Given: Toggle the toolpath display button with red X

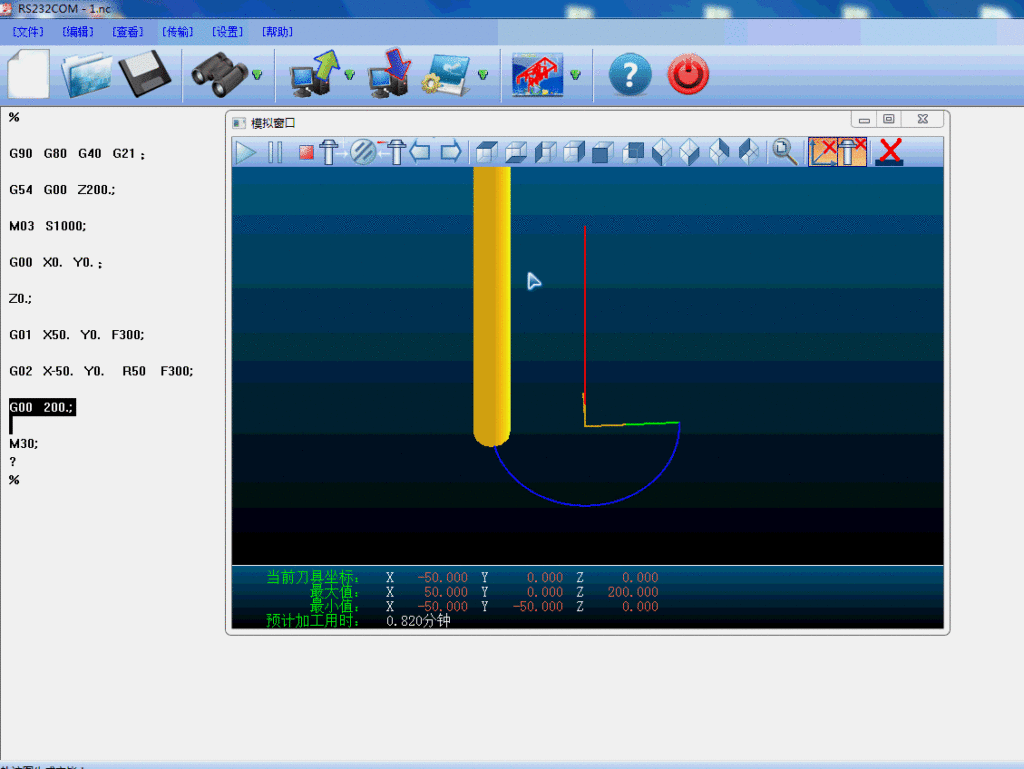Looking at the screenshot, I should tap(823, 152).
